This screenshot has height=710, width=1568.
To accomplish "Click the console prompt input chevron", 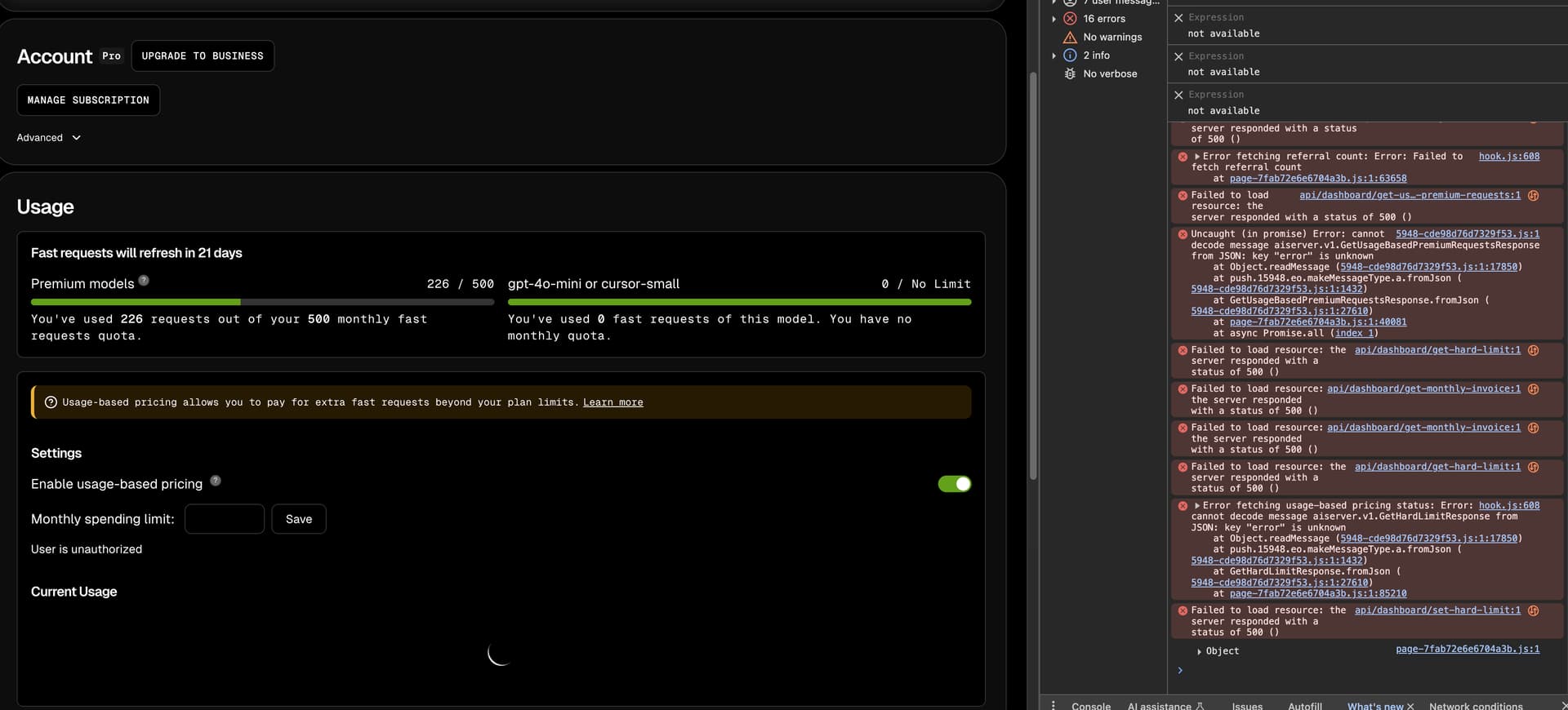I will coord(1180,671).
